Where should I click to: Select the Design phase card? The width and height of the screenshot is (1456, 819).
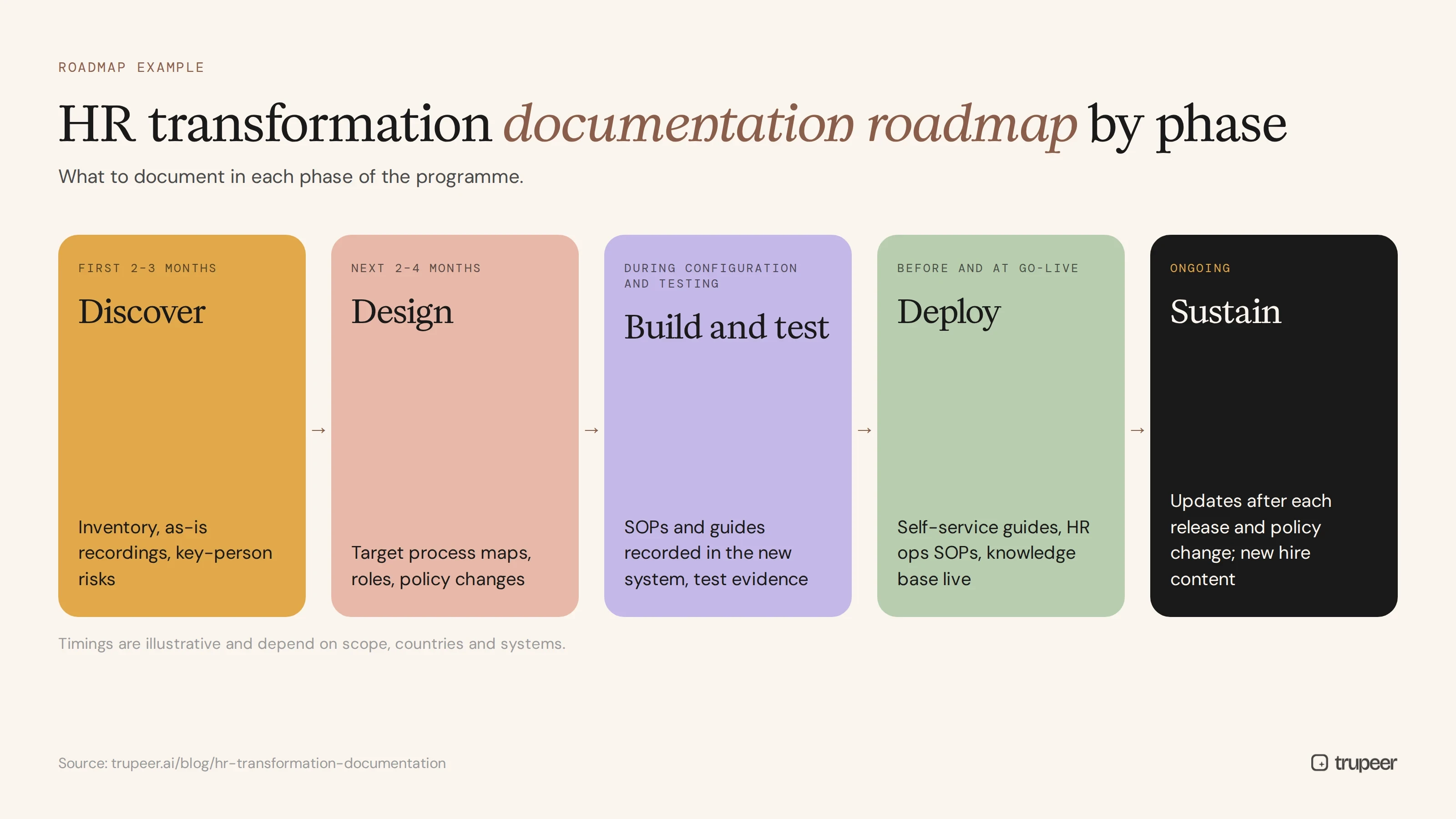[455, 425]
